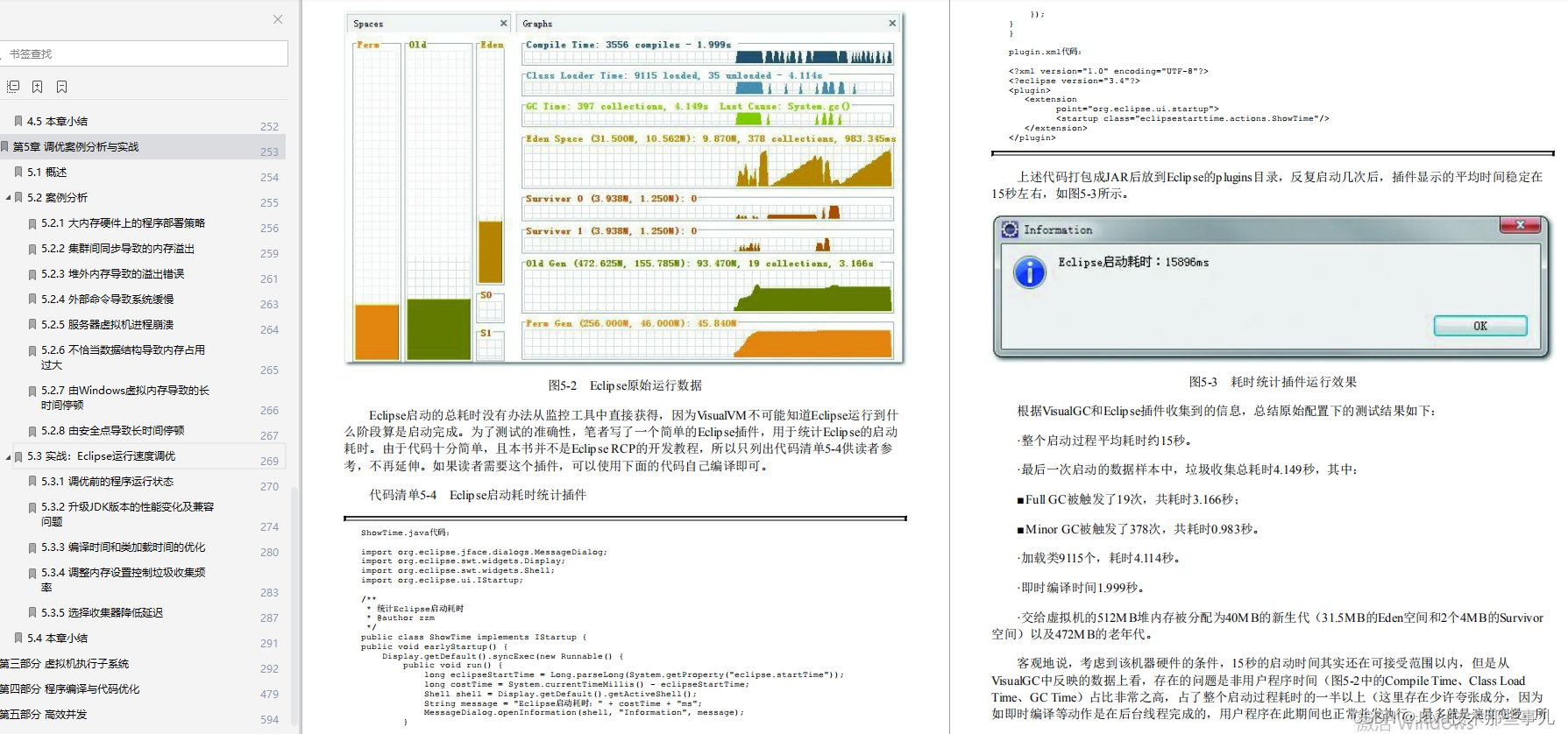Close the bookmark sidebar panel

(x=278, y=19)
